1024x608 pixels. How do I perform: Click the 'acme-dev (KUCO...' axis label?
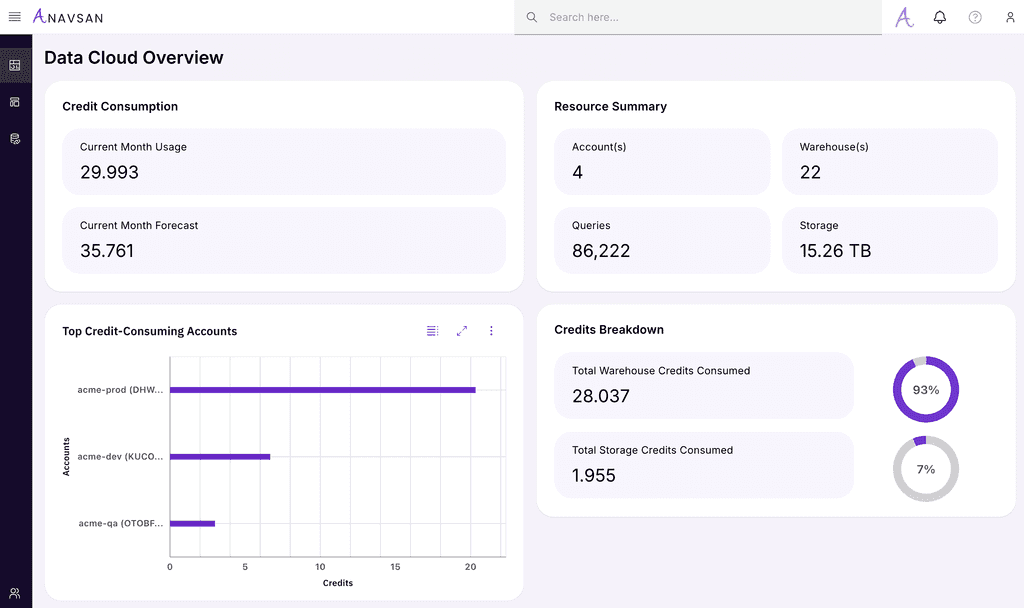point(120,456)
